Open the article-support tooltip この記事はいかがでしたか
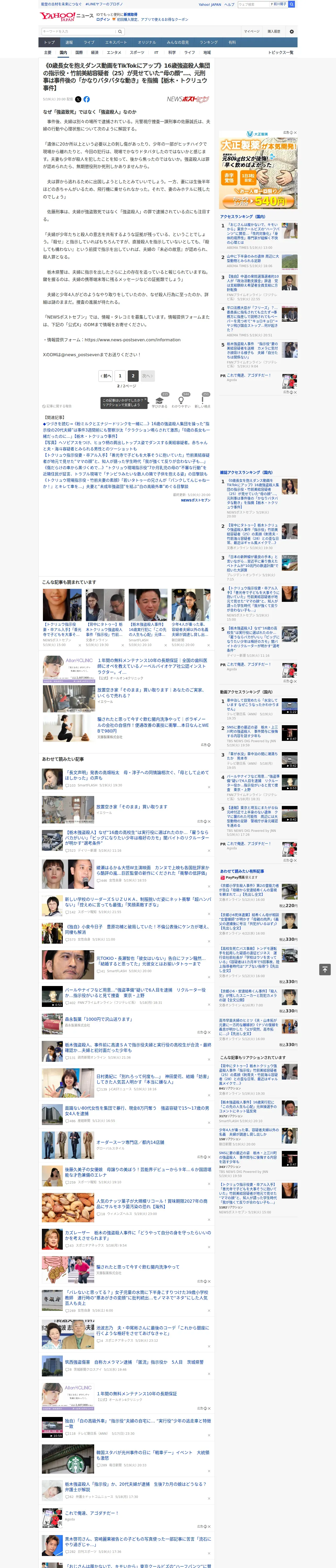 point(124,402)
